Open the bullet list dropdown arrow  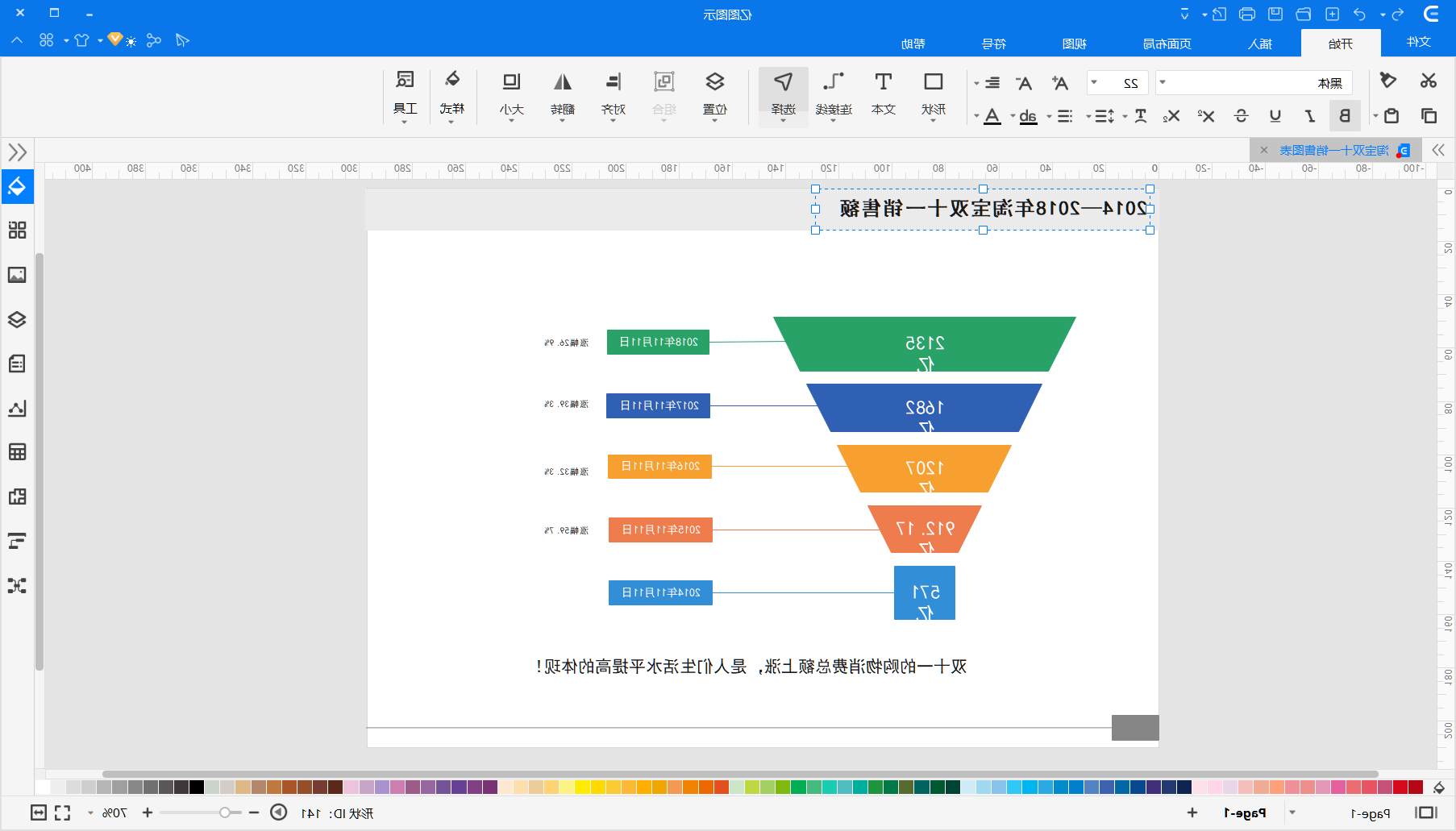[1049, 116]
